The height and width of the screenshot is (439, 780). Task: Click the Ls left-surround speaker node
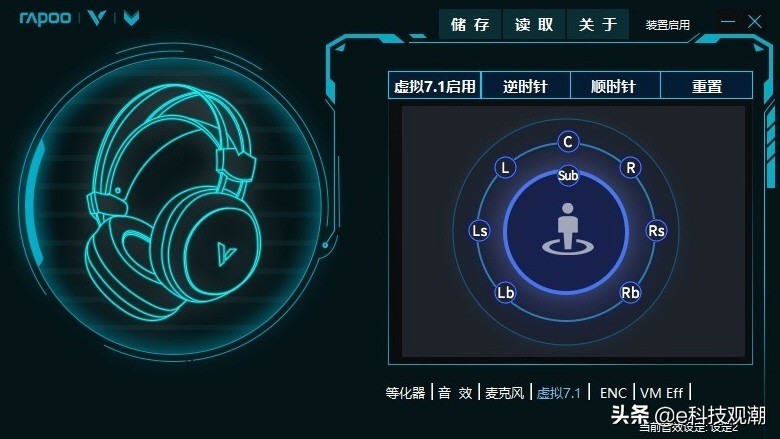[x=480, y=231]
